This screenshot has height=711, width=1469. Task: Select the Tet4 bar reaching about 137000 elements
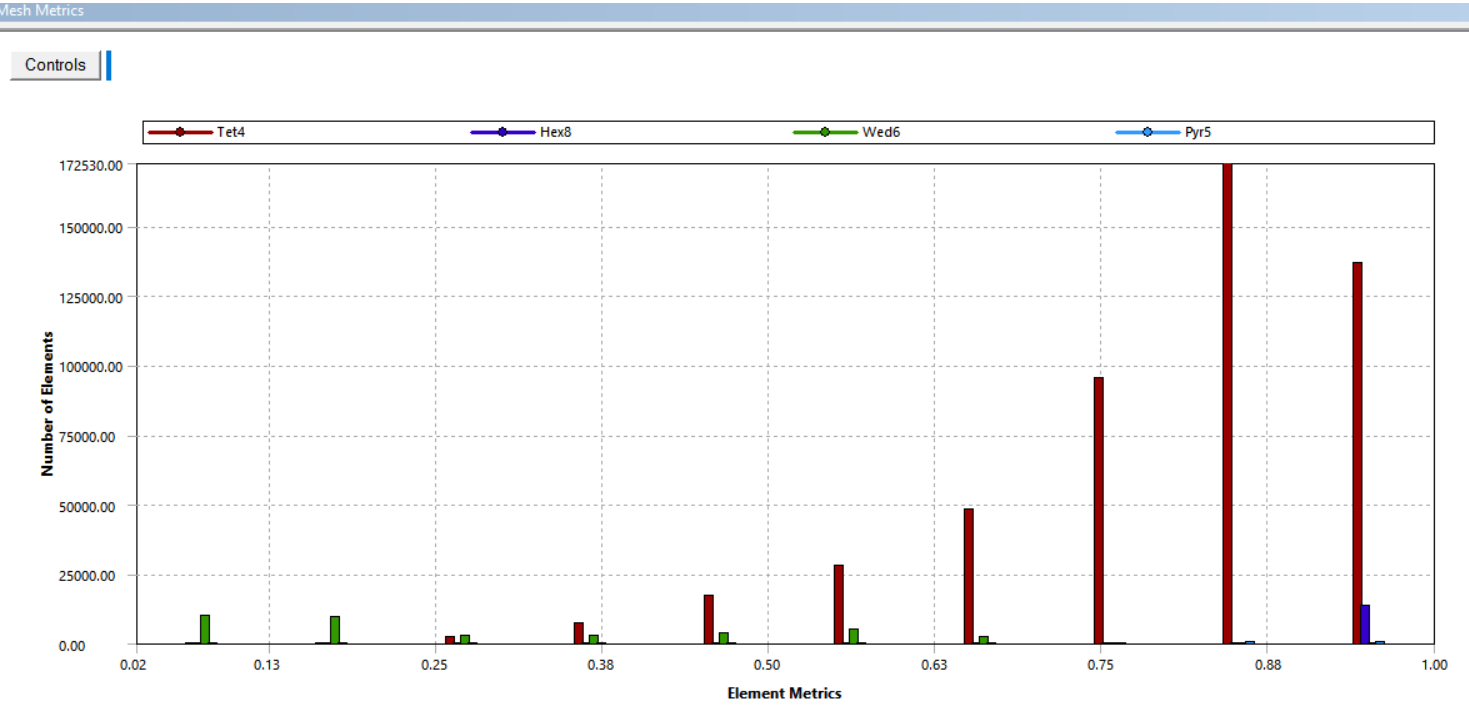[1357, 453]
